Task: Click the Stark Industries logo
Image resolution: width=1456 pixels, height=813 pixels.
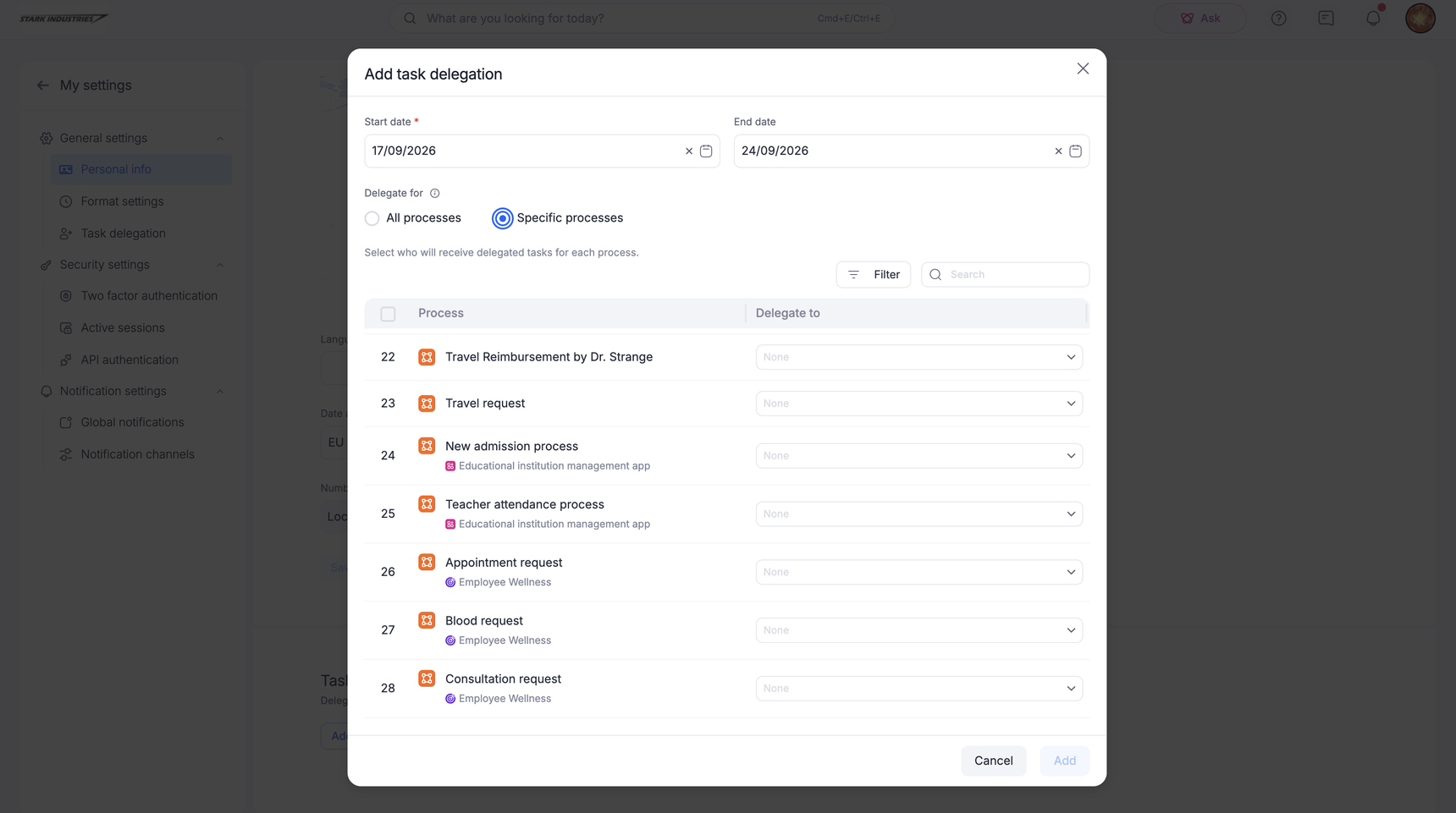Action: tap(63, 18)
